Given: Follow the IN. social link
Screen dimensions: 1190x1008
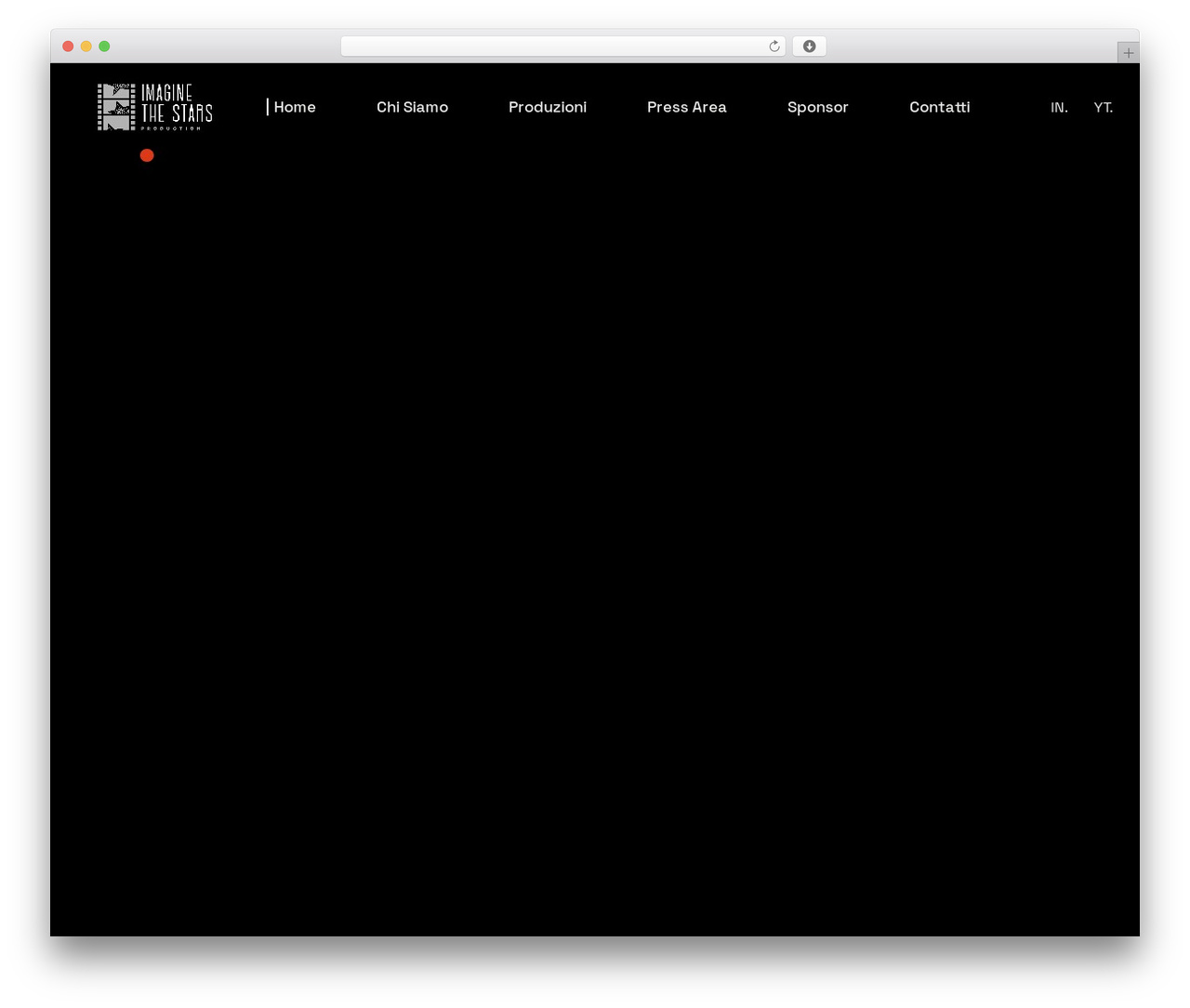Looking at the screenshot, I should click(1059, 107).
